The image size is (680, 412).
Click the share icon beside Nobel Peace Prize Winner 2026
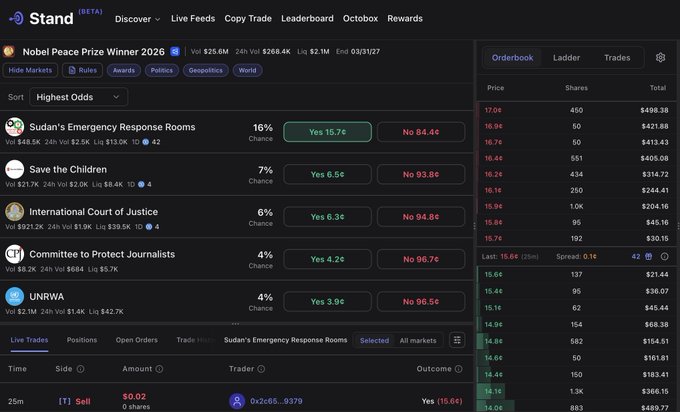tap(175, 52)
